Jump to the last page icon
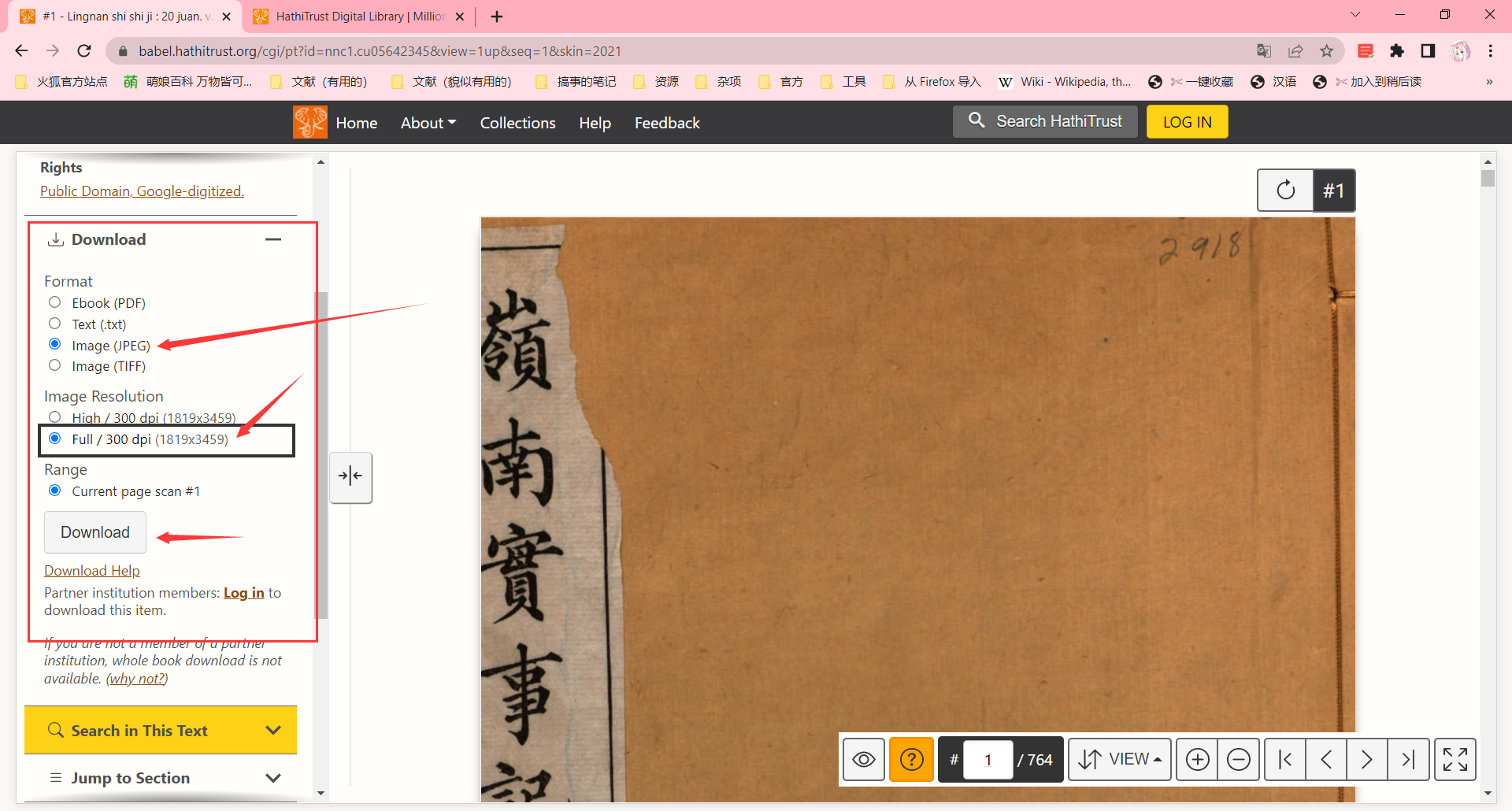 [x=1408, y=760]
